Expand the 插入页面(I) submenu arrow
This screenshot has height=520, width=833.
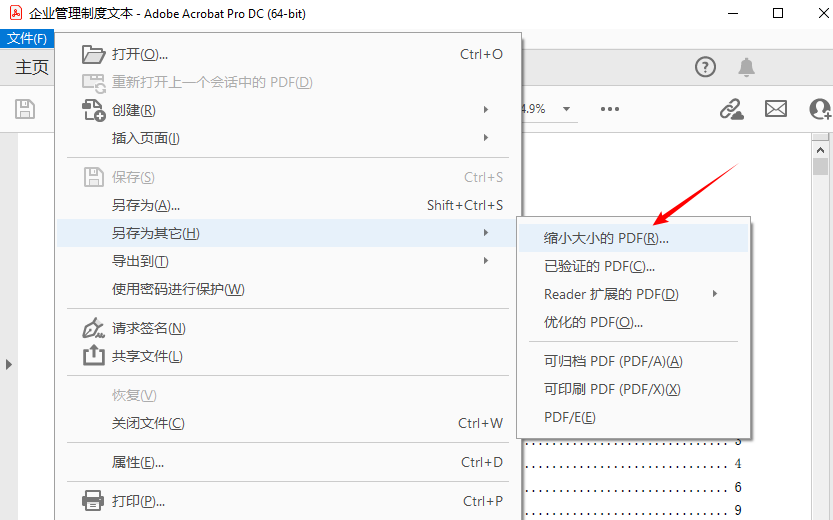pos(486,138)
